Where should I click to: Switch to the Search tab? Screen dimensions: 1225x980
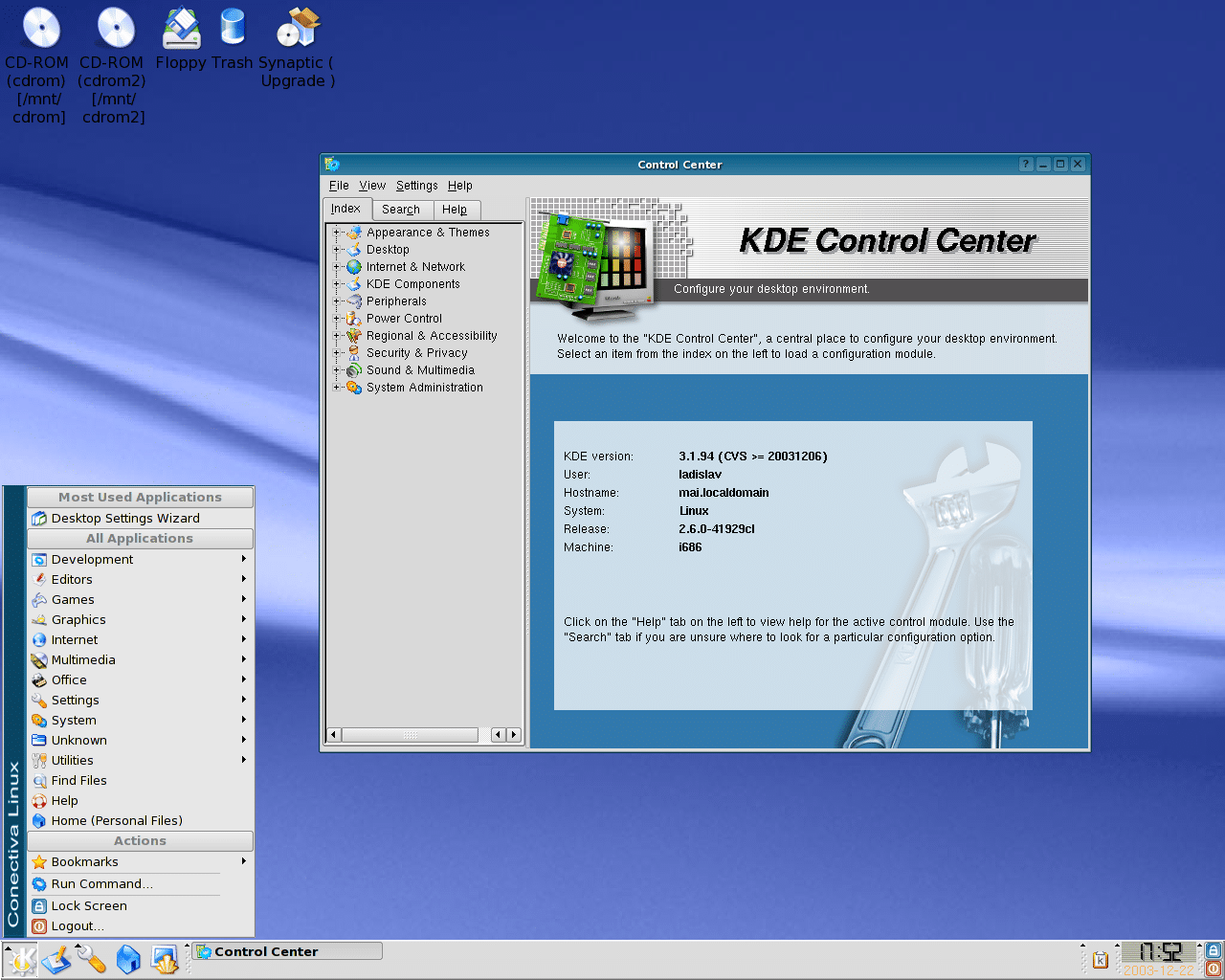[401, 210]
